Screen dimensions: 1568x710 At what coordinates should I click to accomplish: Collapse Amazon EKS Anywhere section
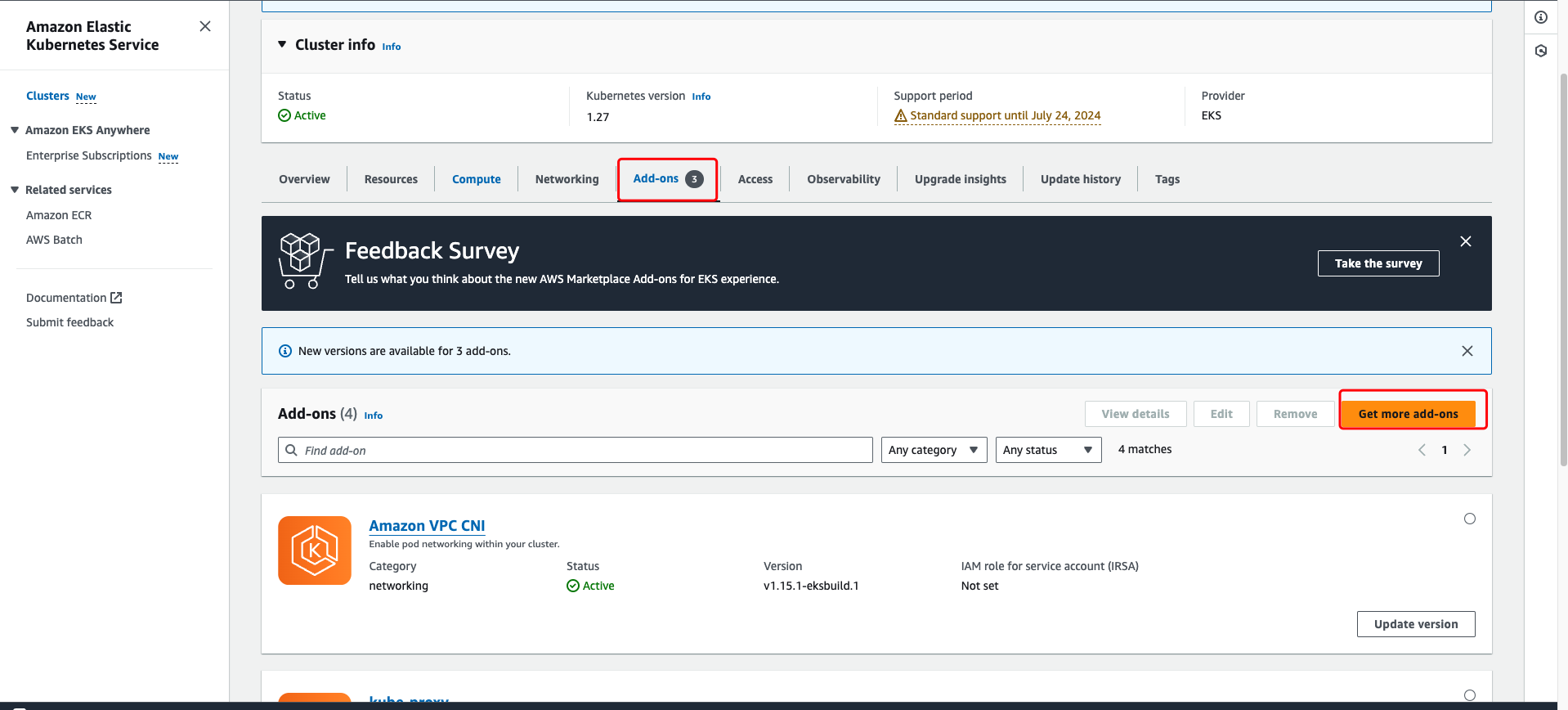tap(15, 130)
